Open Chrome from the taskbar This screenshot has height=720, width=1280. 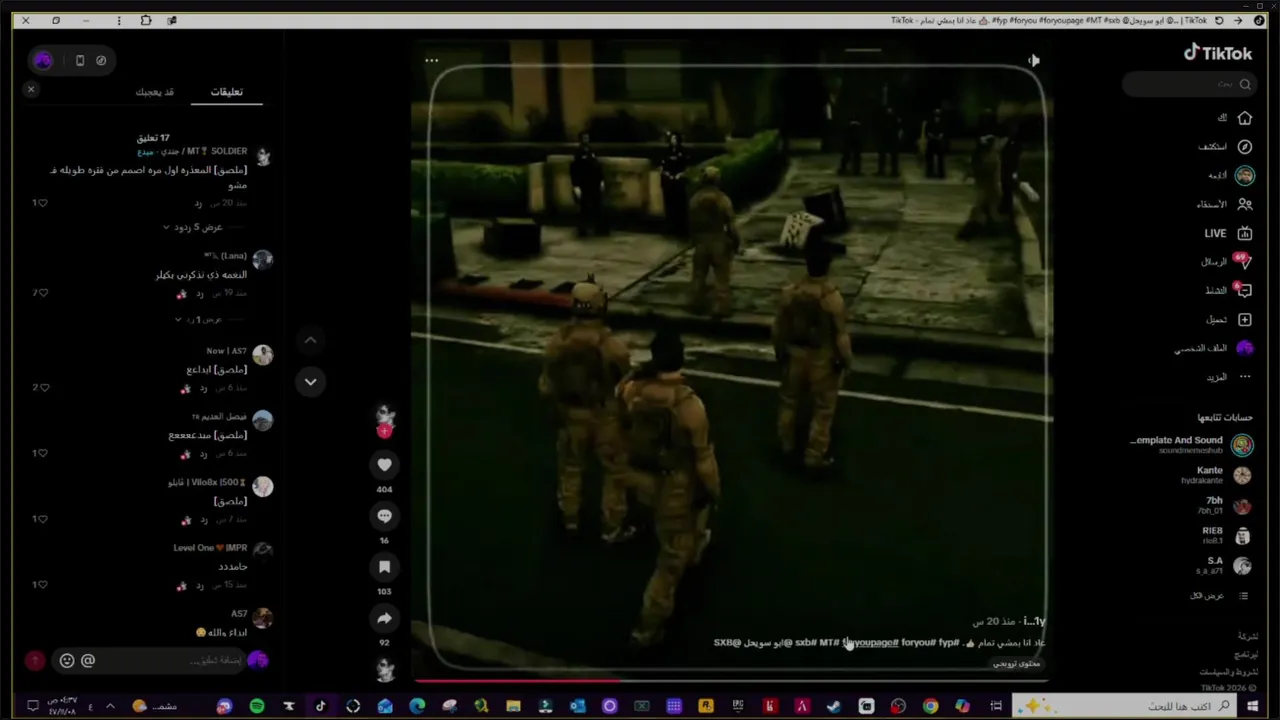[x=930, y=706]
